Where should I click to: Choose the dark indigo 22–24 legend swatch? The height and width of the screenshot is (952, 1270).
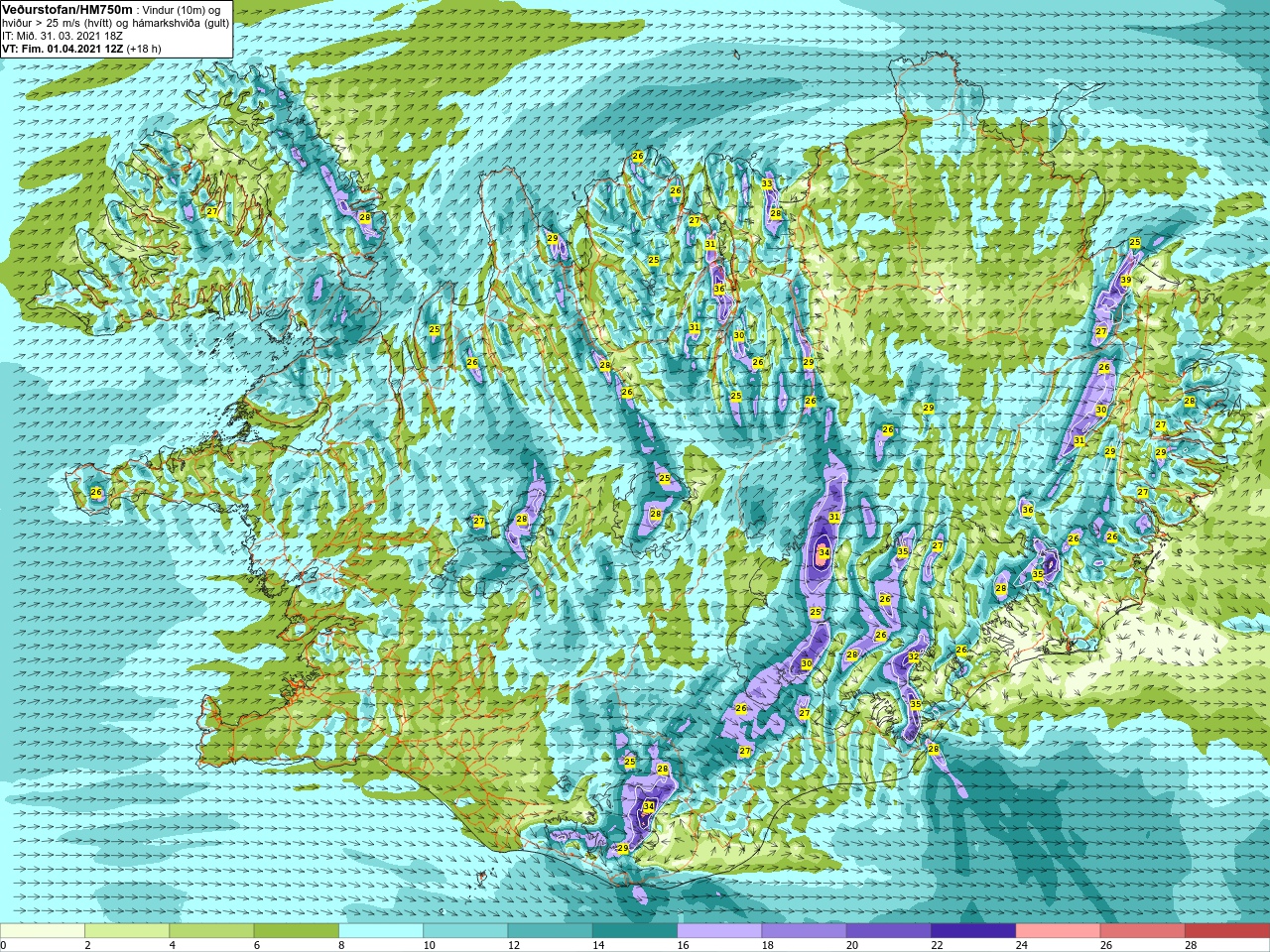tap(973, 931)
